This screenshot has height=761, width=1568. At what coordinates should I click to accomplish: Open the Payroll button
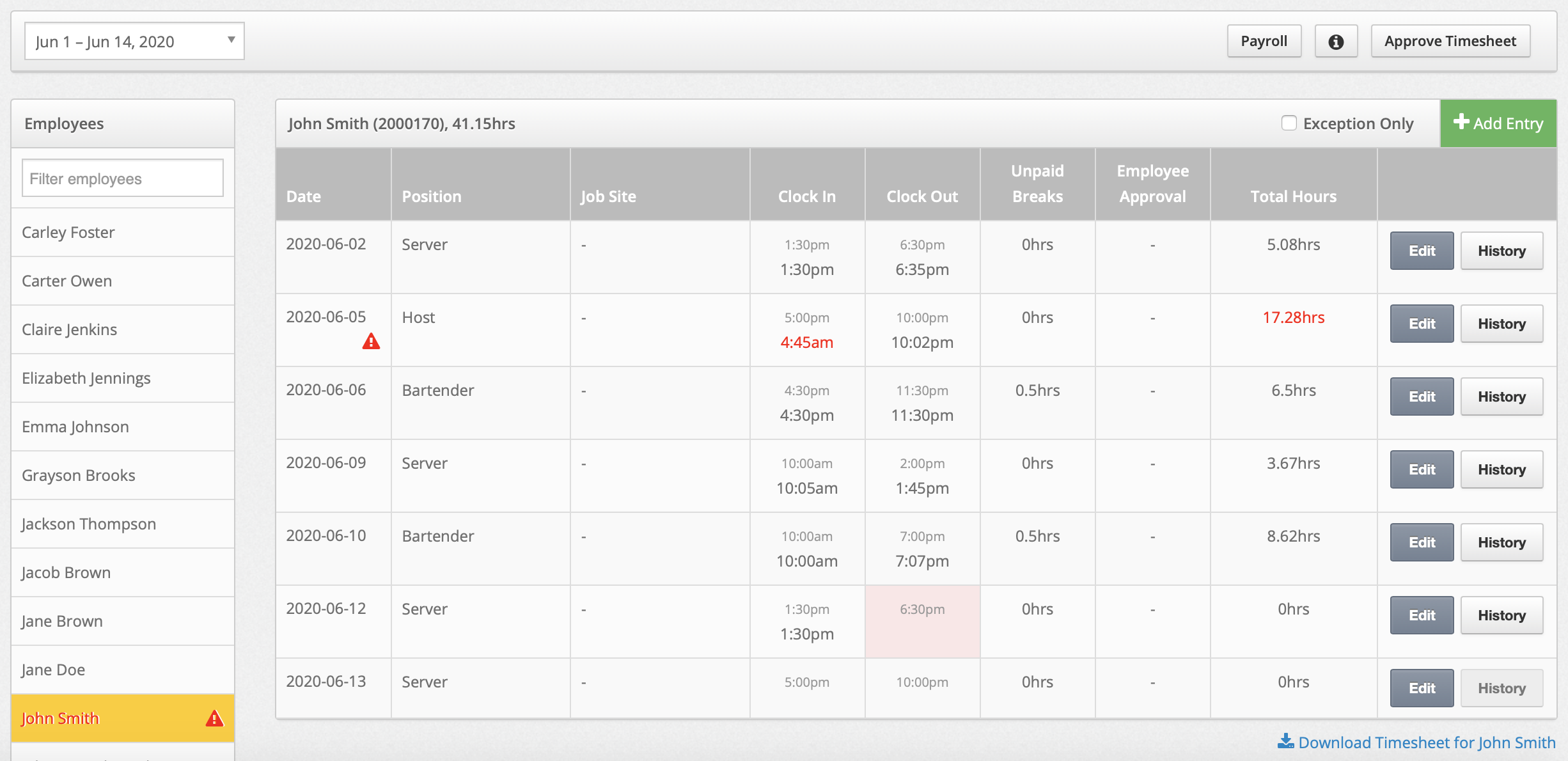click(x=1264, y=42)
